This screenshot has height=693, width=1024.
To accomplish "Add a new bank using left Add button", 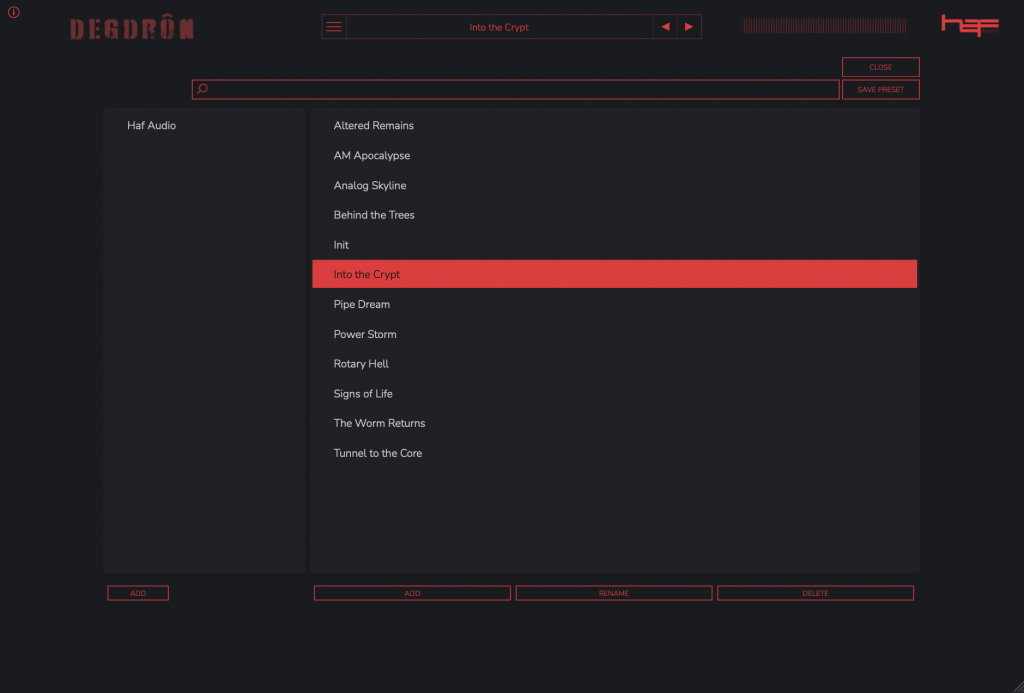I will tap(138, 593).
